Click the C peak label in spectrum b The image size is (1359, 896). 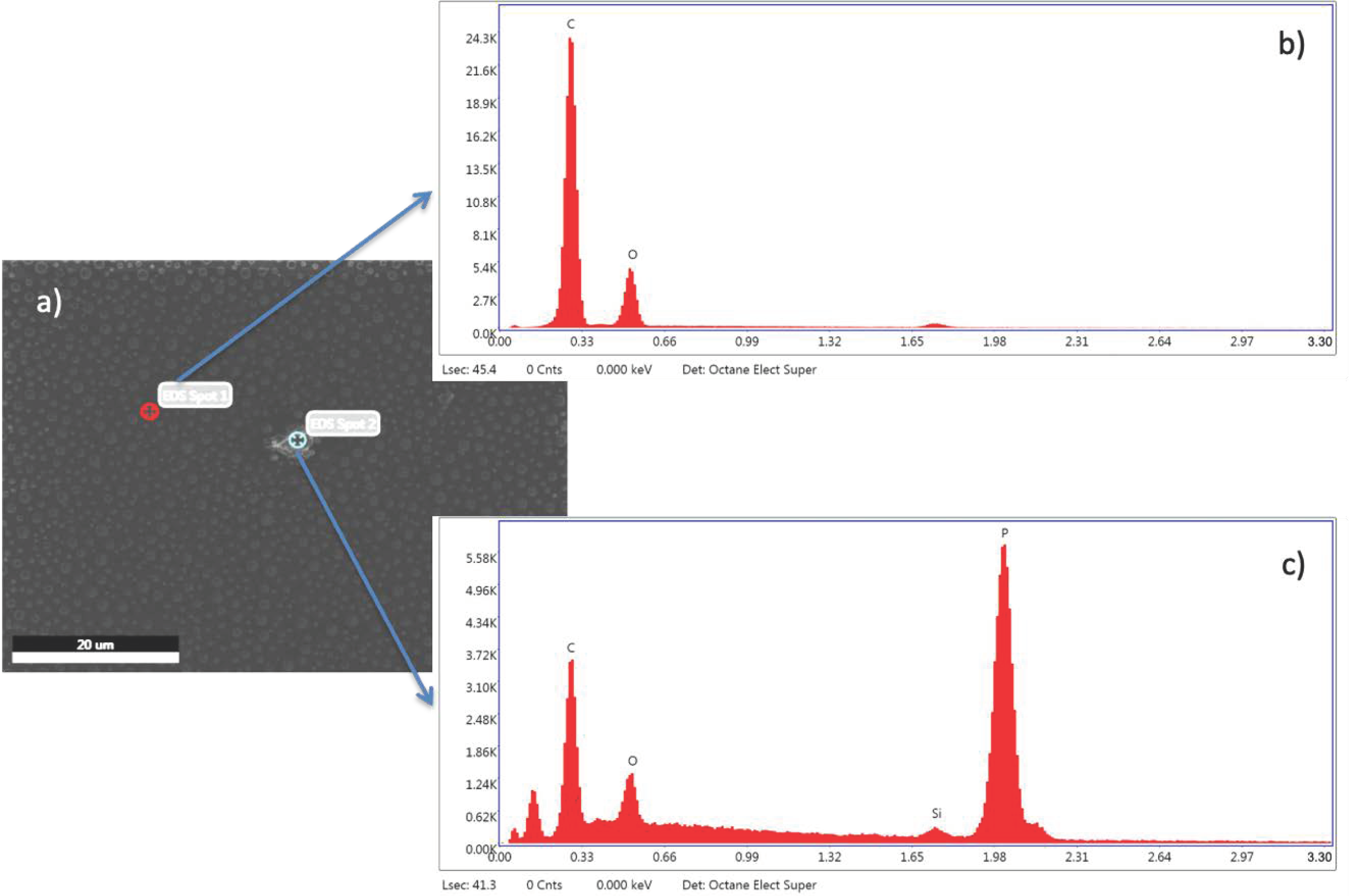click(x=570, y=24)
